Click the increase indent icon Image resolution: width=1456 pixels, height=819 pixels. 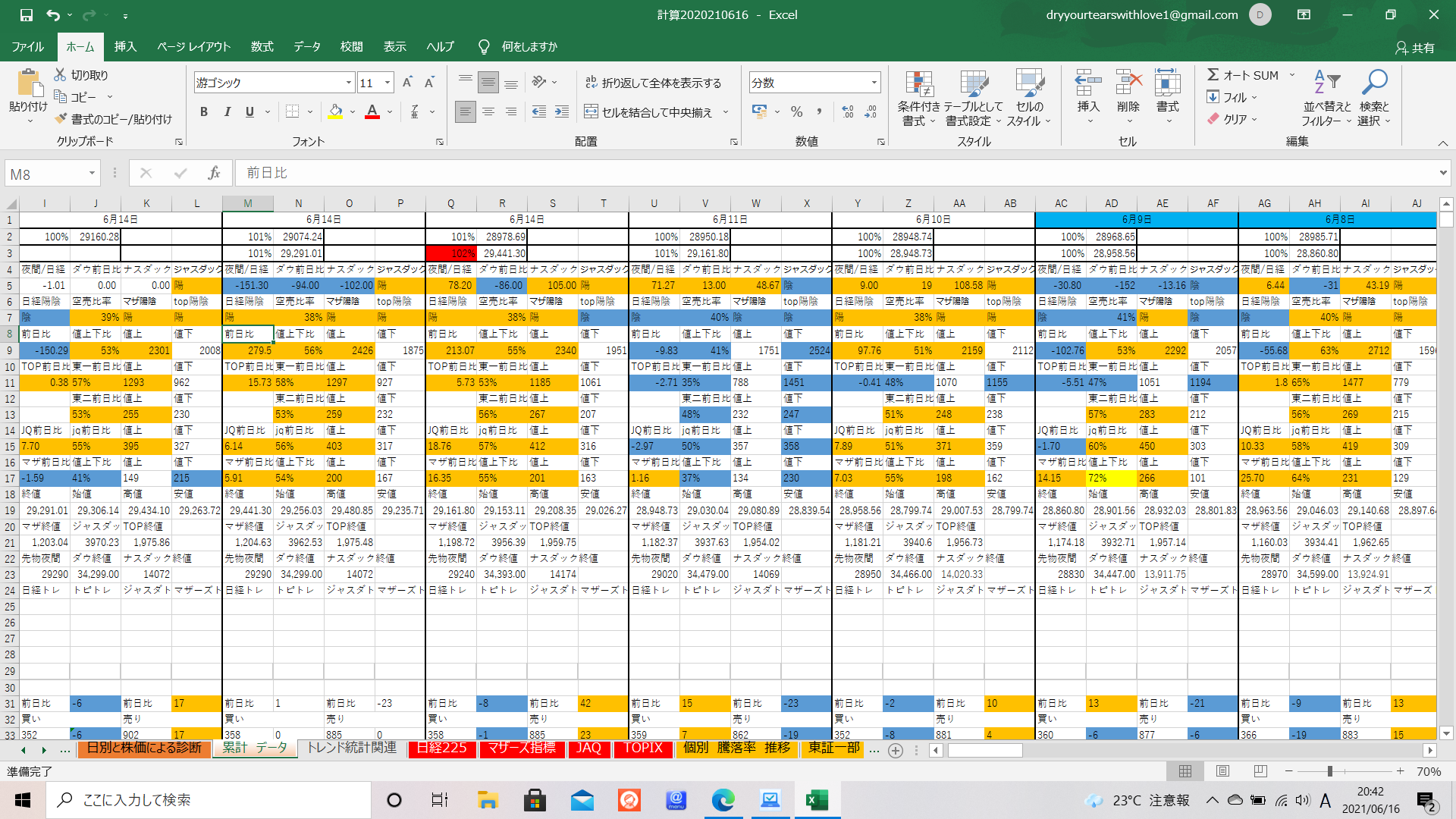[x=561, y=112]
